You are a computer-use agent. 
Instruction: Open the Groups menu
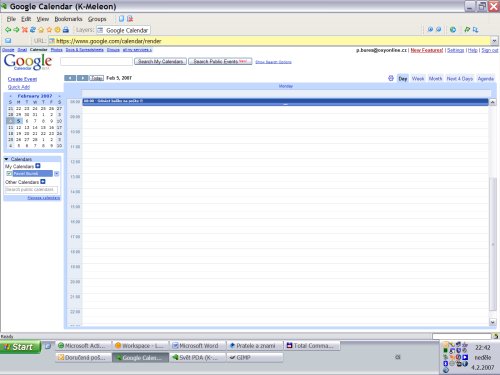[x=97, y=19]
